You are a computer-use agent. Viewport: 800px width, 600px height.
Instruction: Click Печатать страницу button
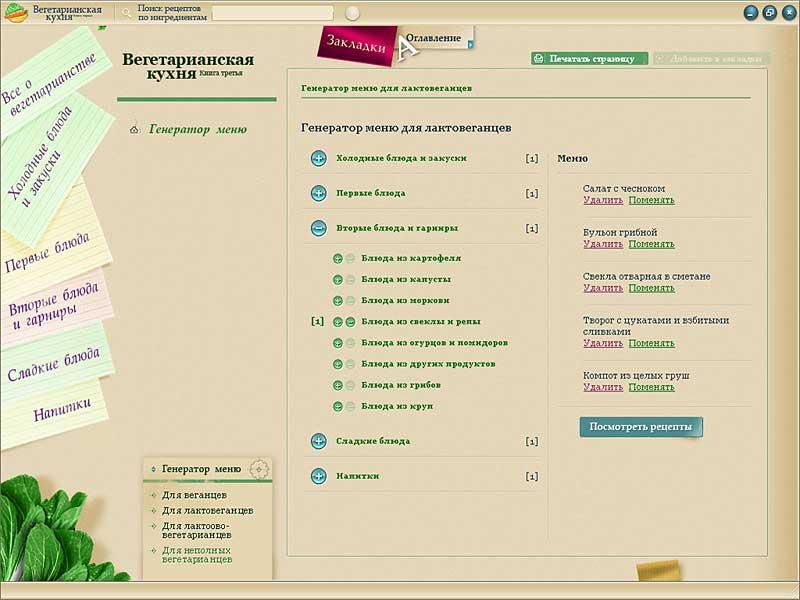[589, 59]
